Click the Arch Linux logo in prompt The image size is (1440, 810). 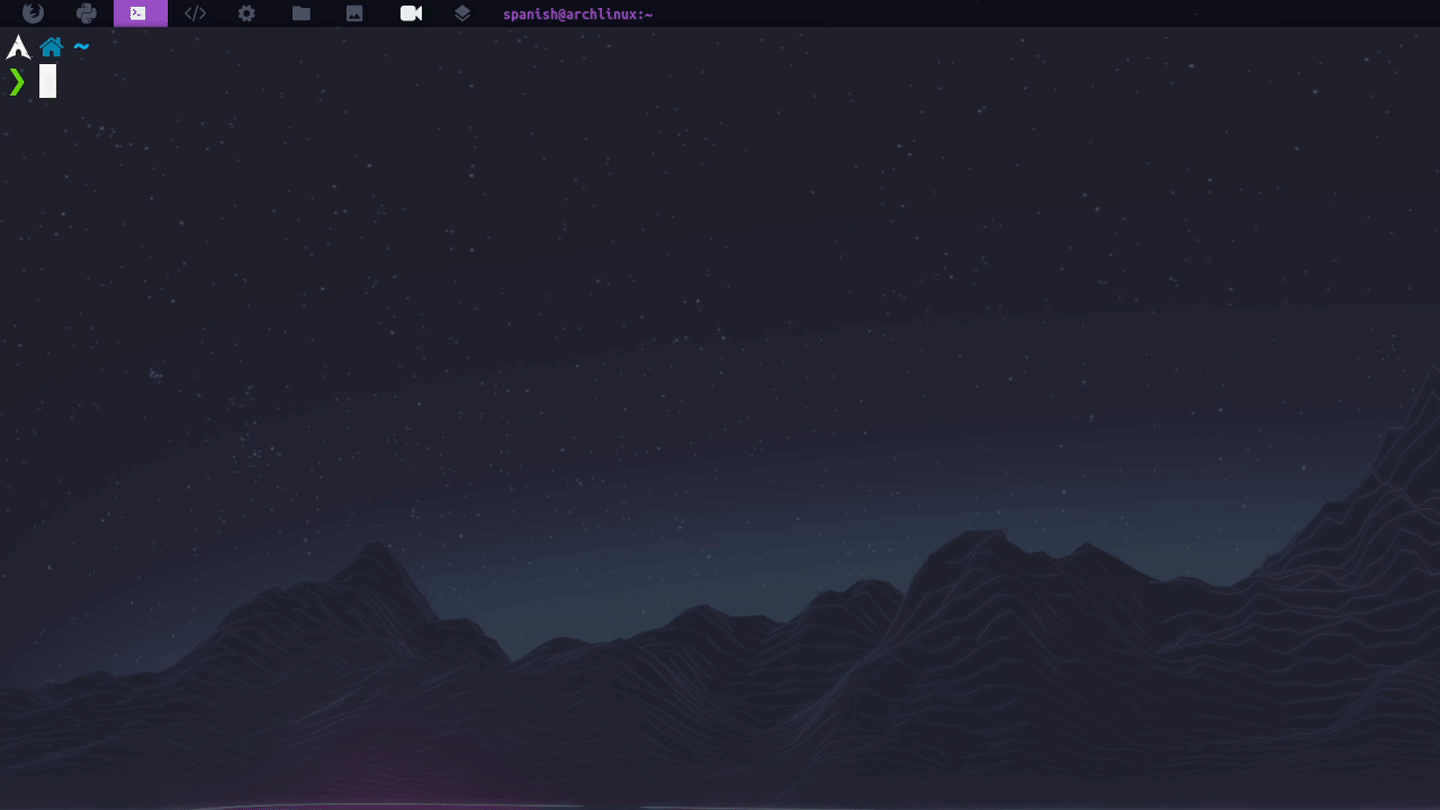pyautogui.click(x=18, y=47)
